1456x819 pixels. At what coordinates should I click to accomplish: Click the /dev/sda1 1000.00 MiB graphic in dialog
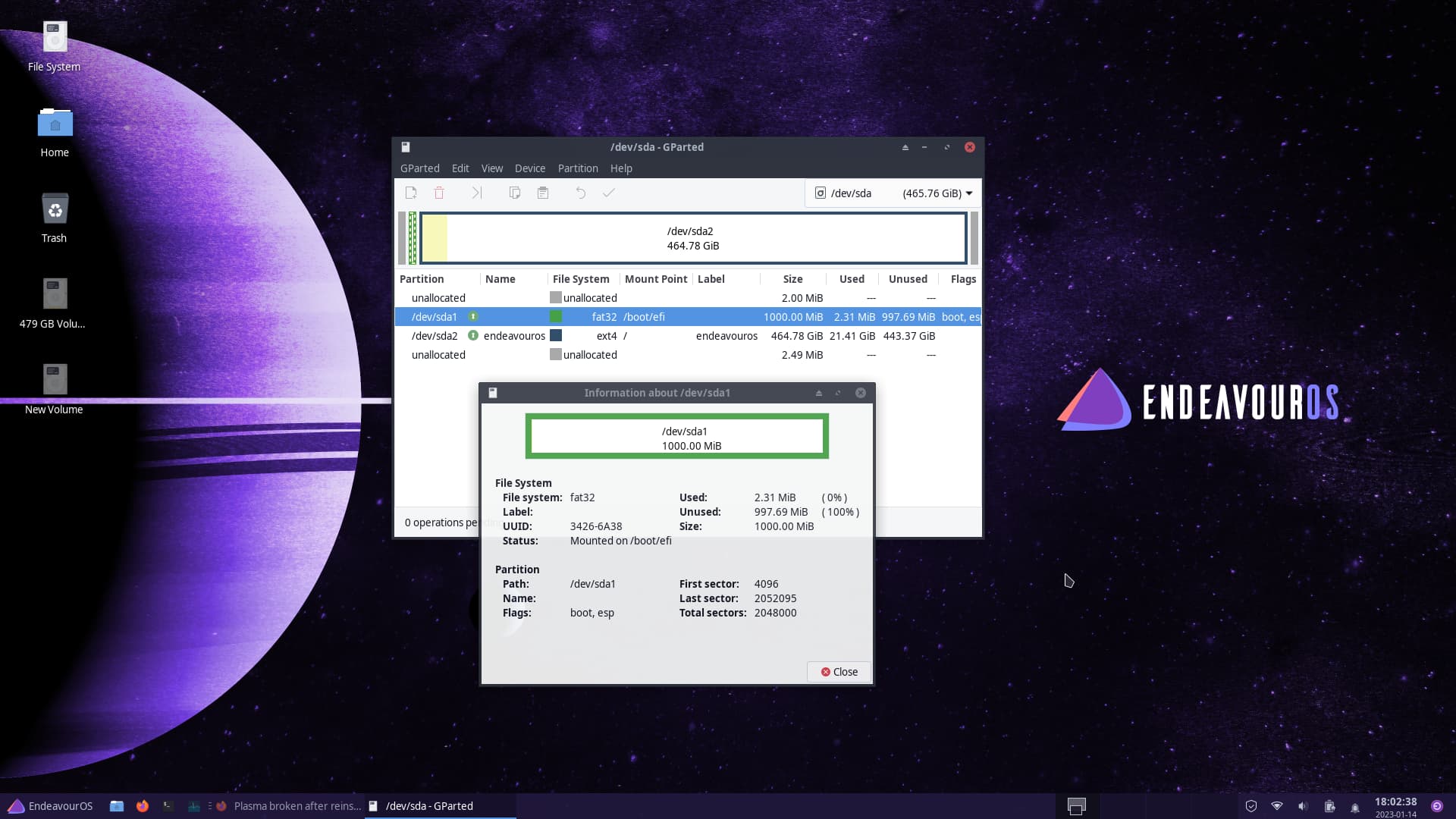676,436
